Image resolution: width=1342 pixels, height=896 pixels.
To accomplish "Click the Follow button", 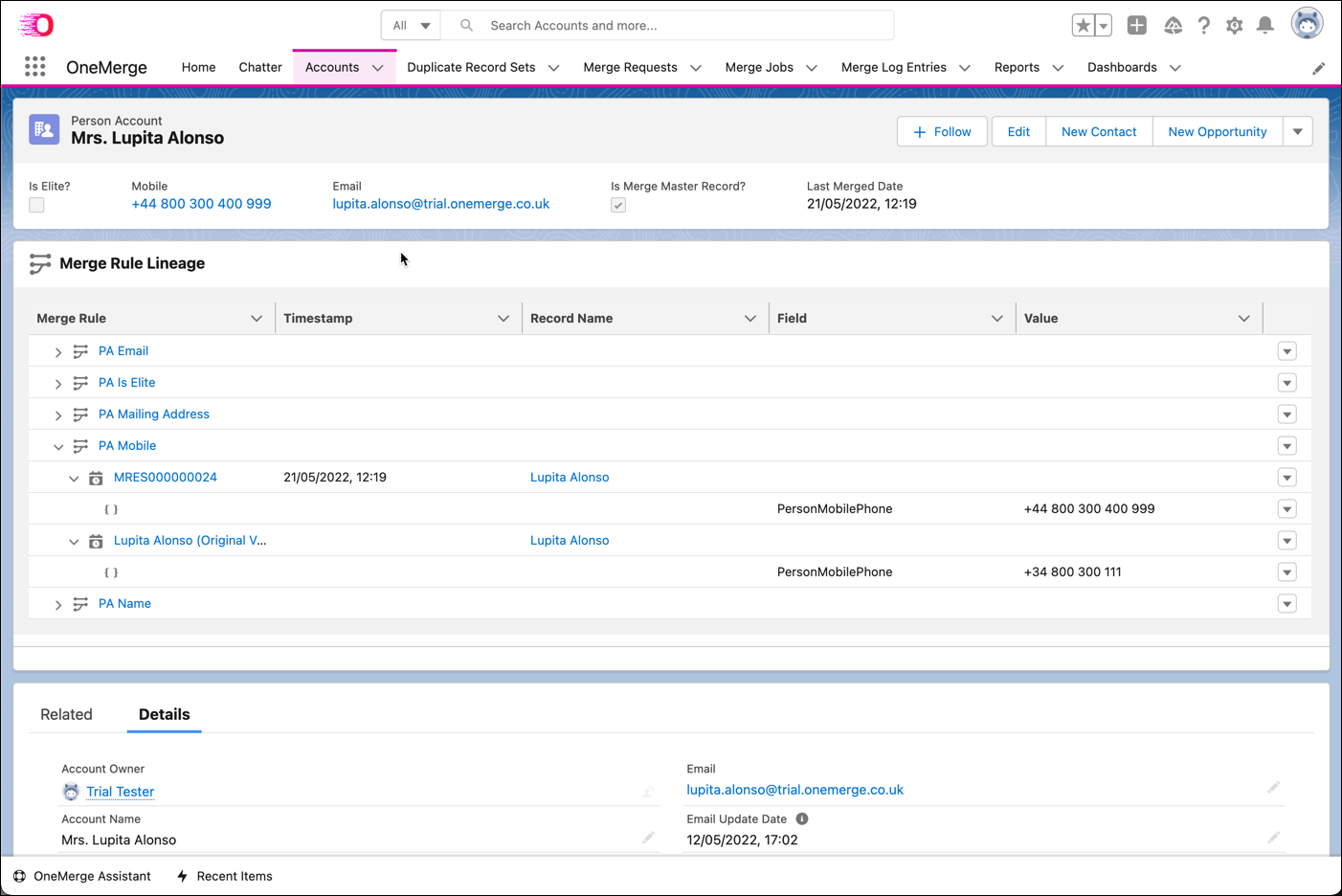I will click(x=942, y=131).
